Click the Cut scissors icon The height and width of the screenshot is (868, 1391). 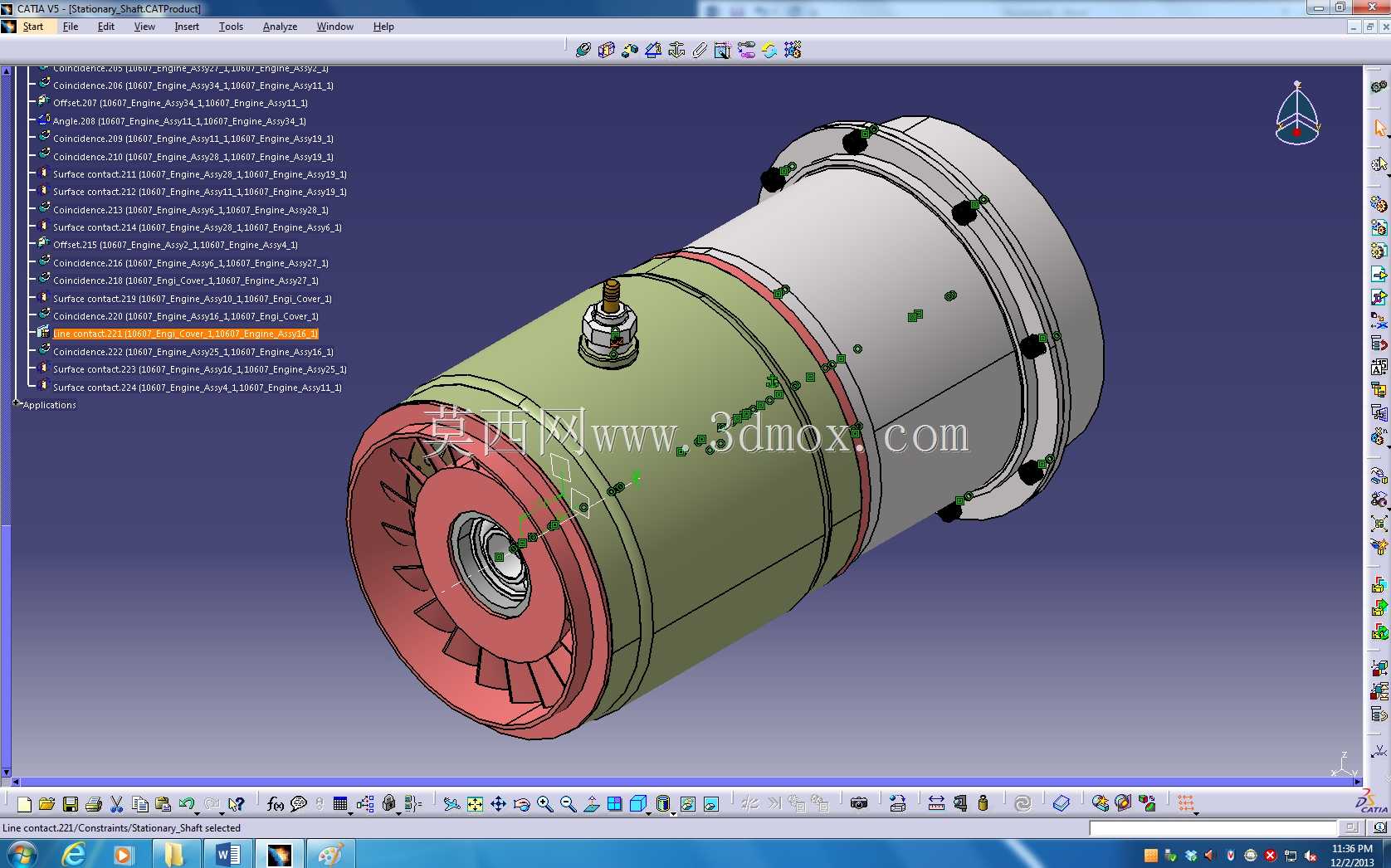[x=117, y=803]
